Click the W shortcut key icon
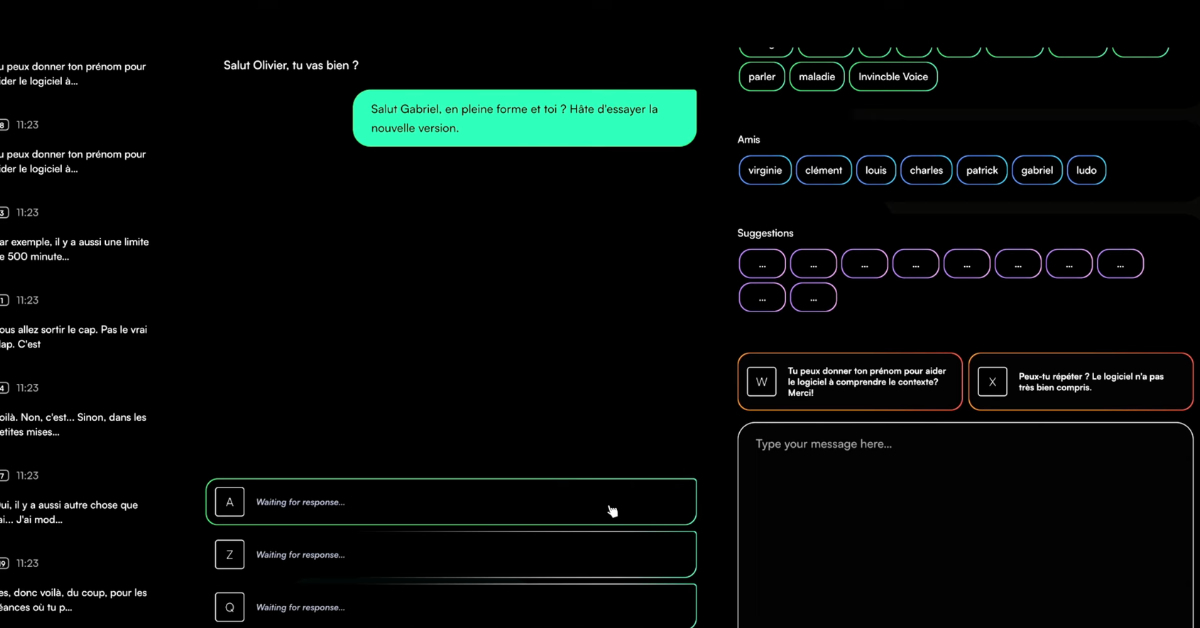This screenshot has height=628, width=1200. (761, 382)
